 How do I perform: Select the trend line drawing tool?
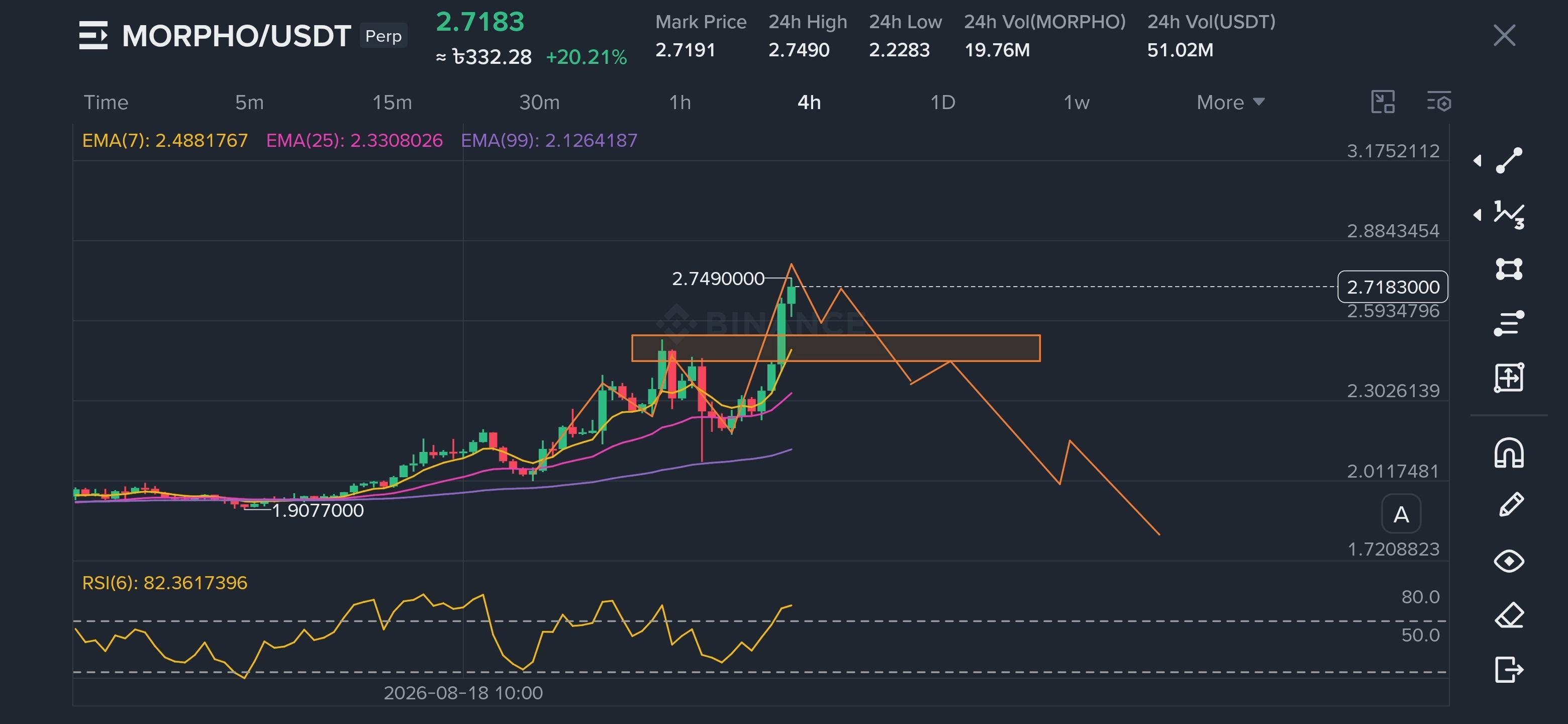(1510, 161)
